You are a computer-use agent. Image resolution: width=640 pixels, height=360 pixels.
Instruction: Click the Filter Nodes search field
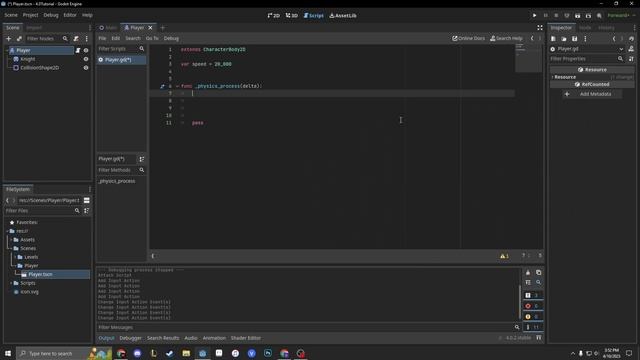47,38
